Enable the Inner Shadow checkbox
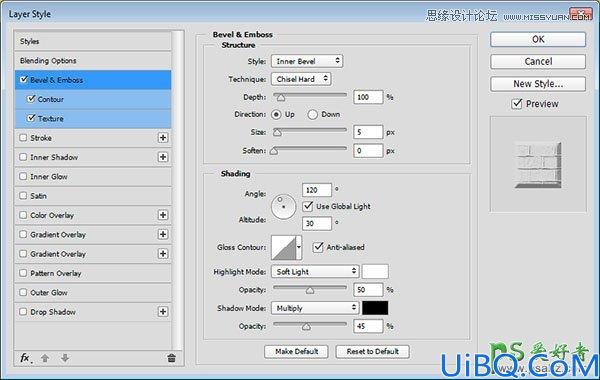600x380 pixels. (23, 157)
